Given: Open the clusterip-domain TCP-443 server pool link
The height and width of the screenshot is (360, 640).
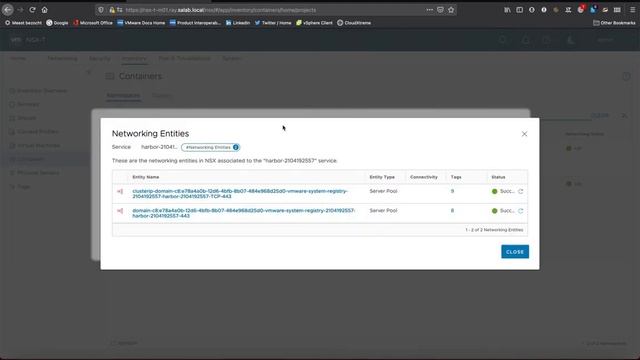Looking at the screenshot, I should click(240, 193).
